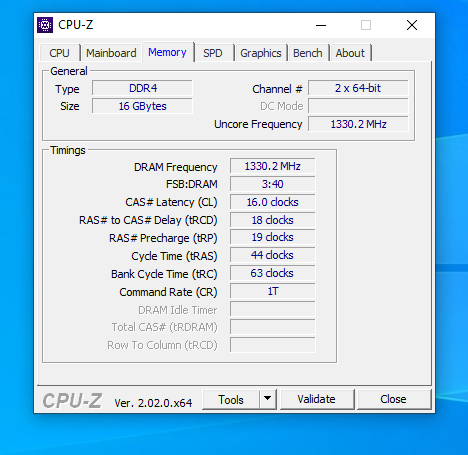Click the DDR4 memory type field

pos(142,88)
